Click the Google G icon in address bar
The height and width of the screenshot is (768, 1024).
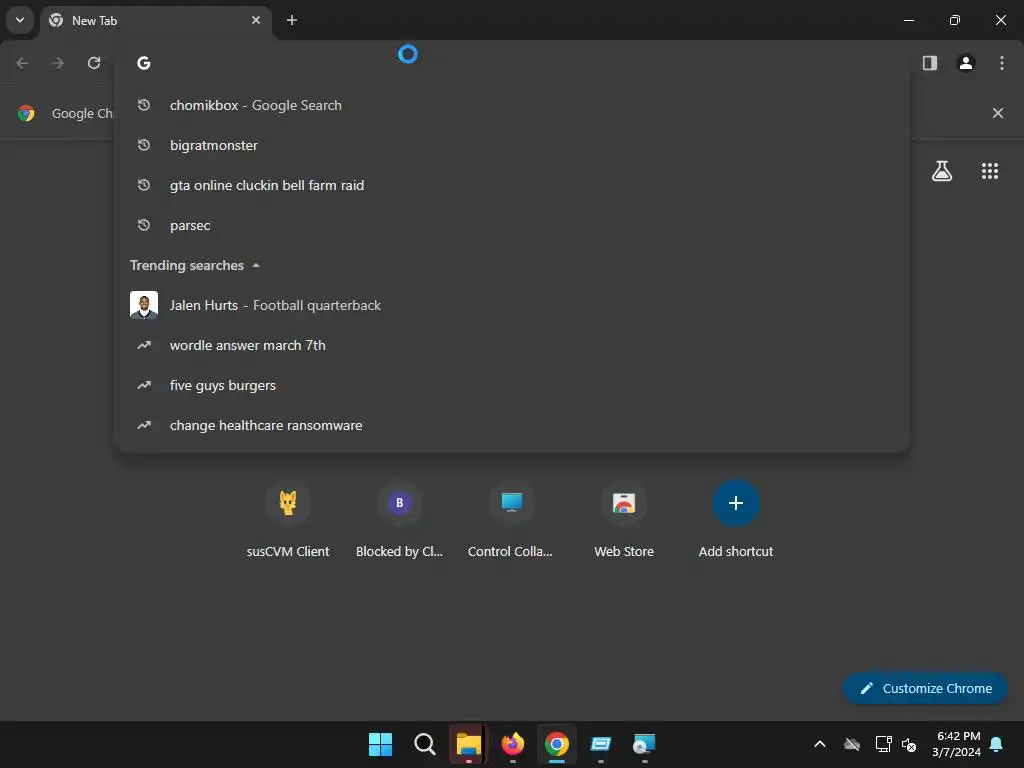[x=144, y=63]
